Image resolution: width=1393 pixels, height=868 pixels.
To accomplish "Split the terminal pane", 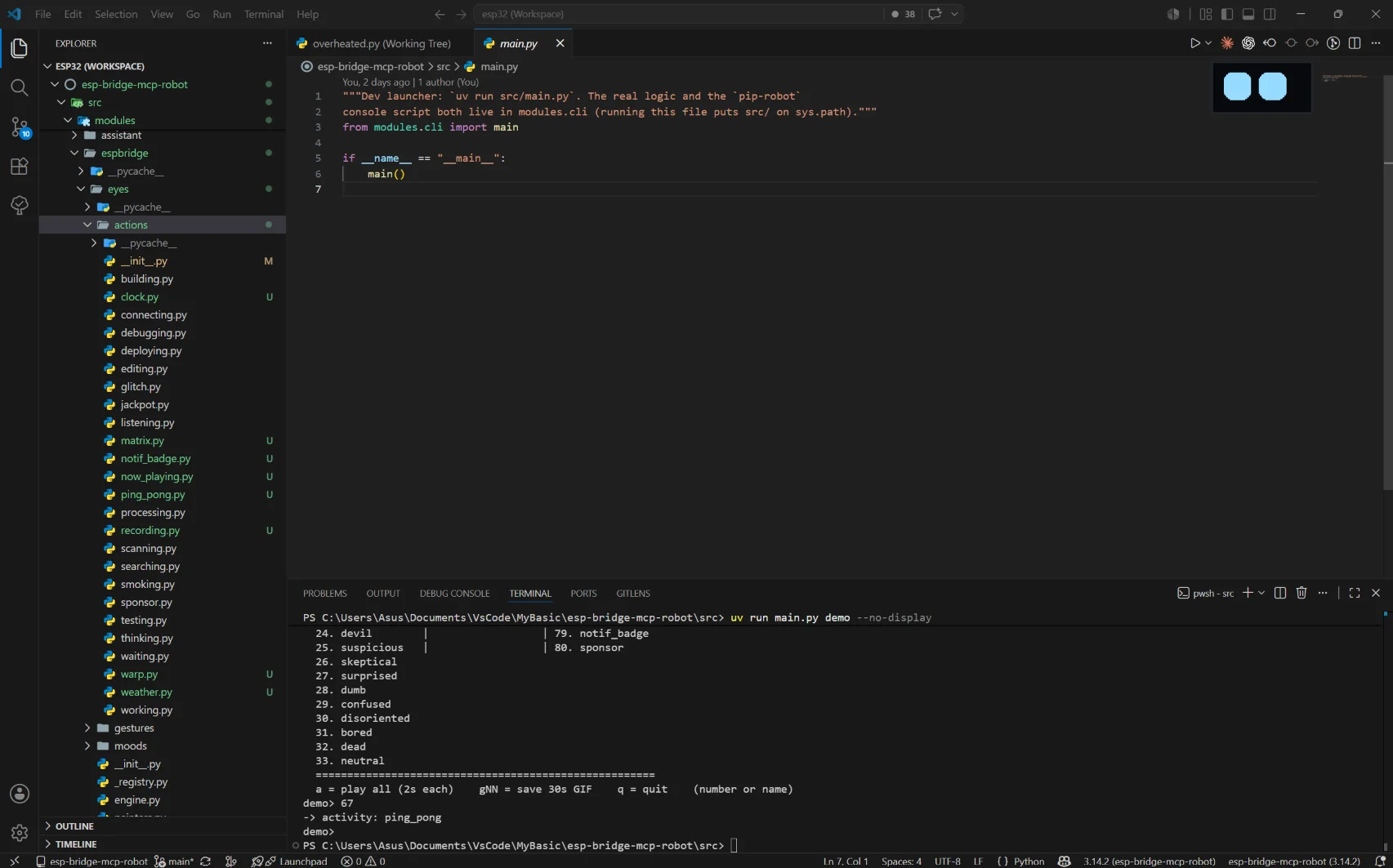I will pyautogui.click(x=1280, y=593).
